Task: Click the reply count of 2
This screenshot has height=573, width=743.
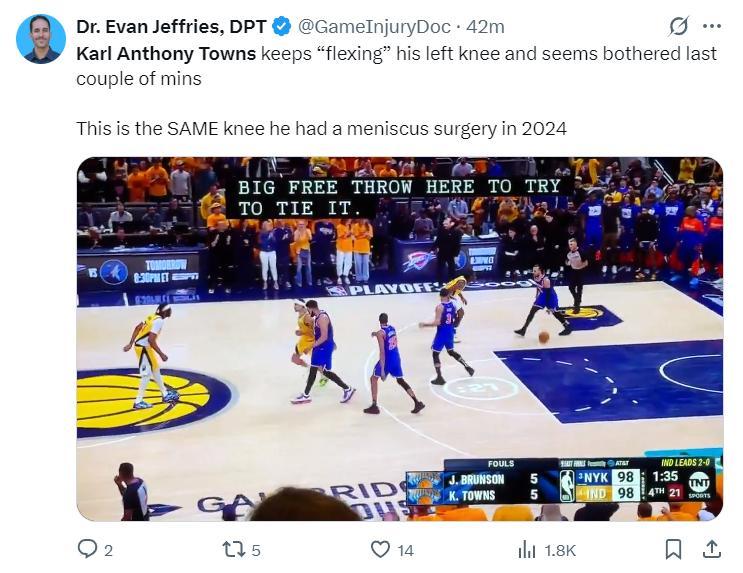Action: click(x=109, y=550)
